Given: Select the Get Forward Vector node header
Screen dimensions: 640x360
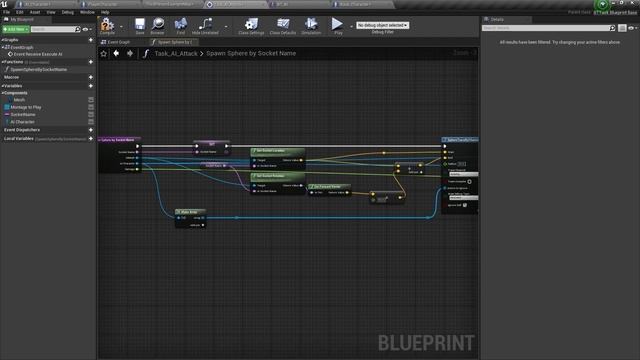Looking at the screenshot, I should click(x=329, y=187).
